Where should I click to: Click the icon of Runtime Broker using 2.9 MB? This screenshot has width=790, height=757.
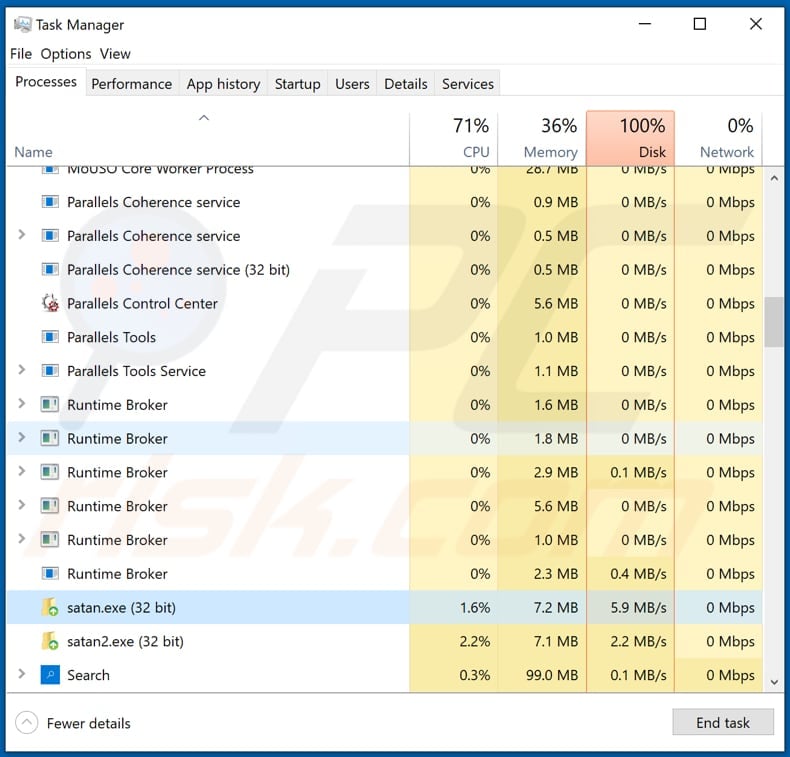(50, 472)
